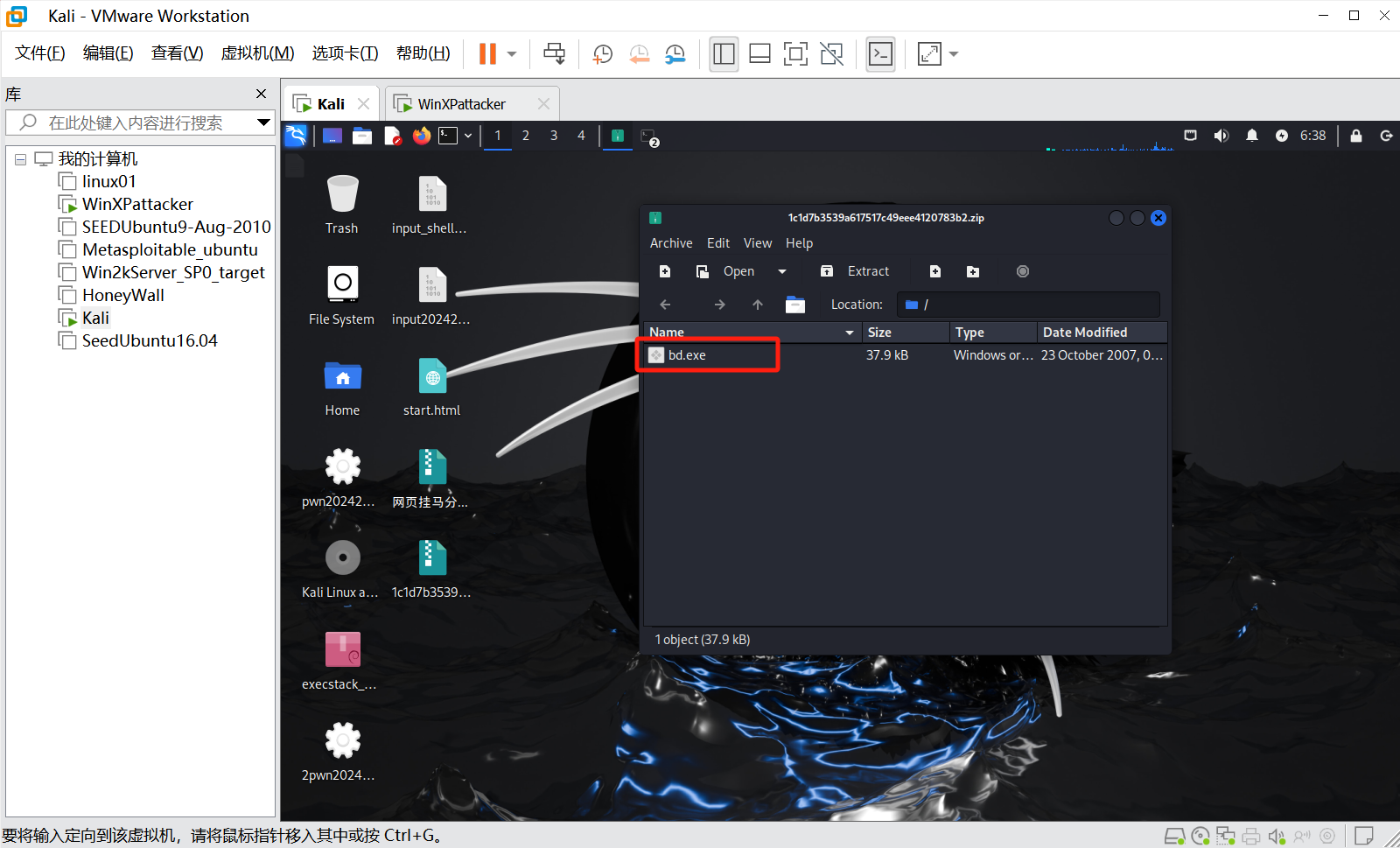Close the library panel
Screen dimensions: 1400x848
coord(261,94)
